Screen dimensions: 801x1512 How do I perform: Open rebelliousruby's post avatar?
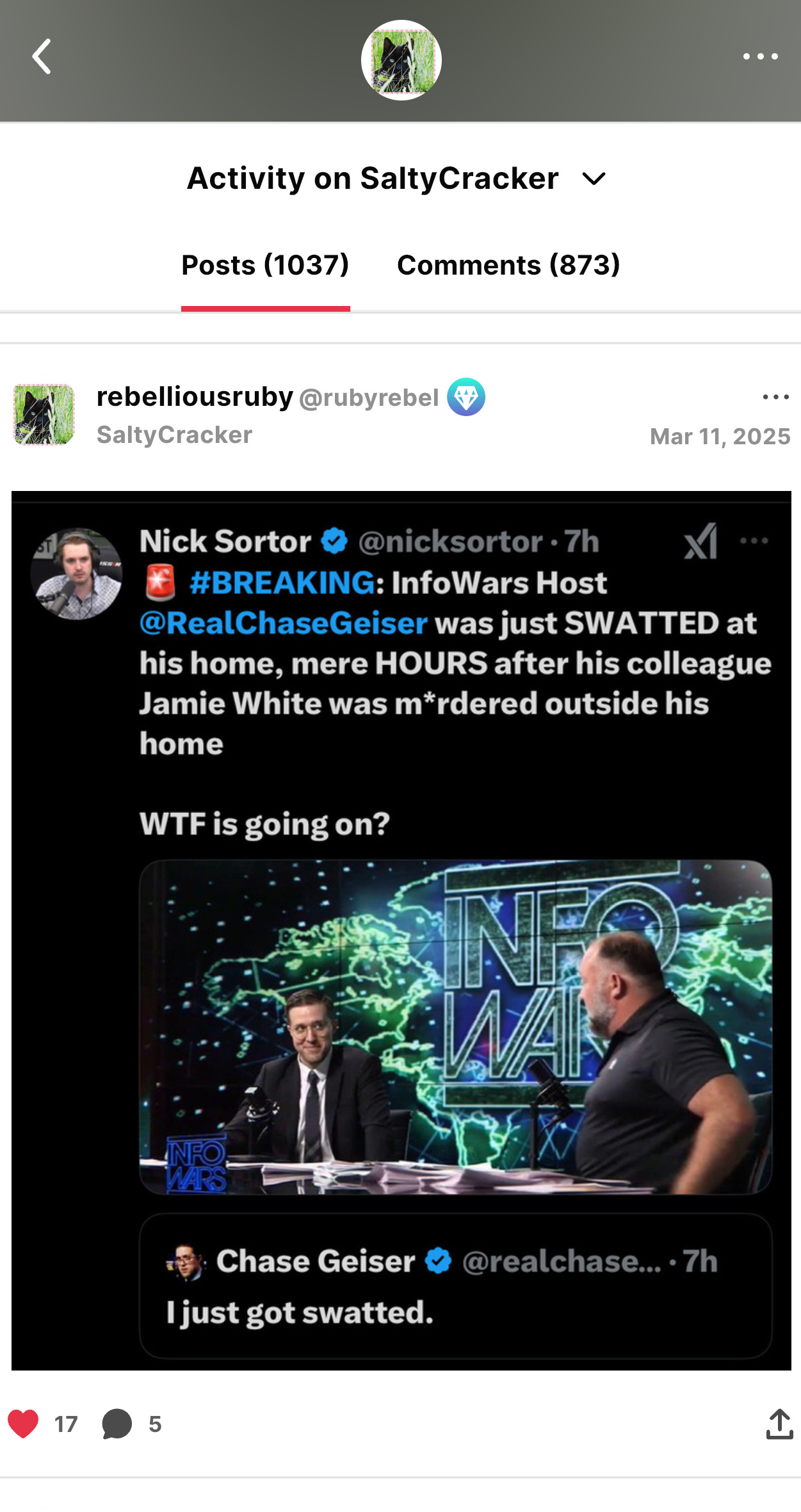[44, 415]
